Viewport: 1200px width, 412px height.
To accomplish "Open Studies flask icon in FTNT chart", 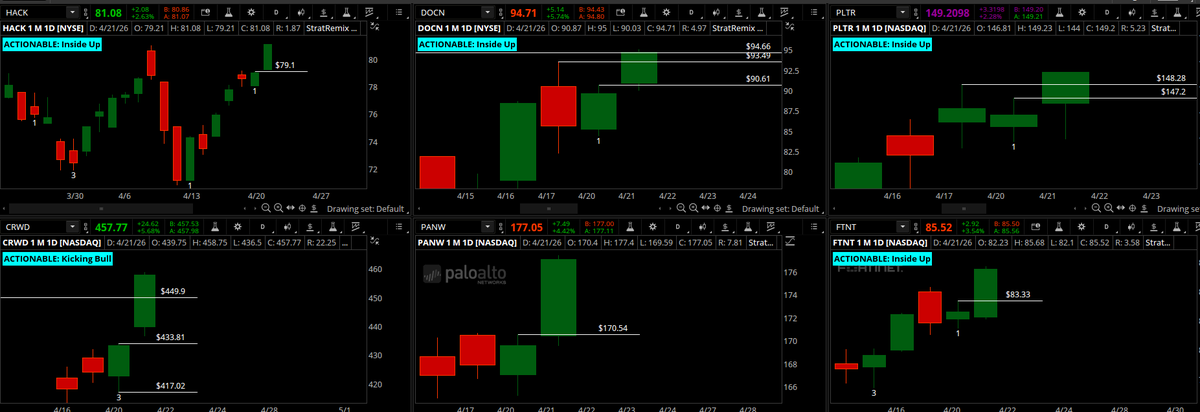I will [x=1059, y=227].
